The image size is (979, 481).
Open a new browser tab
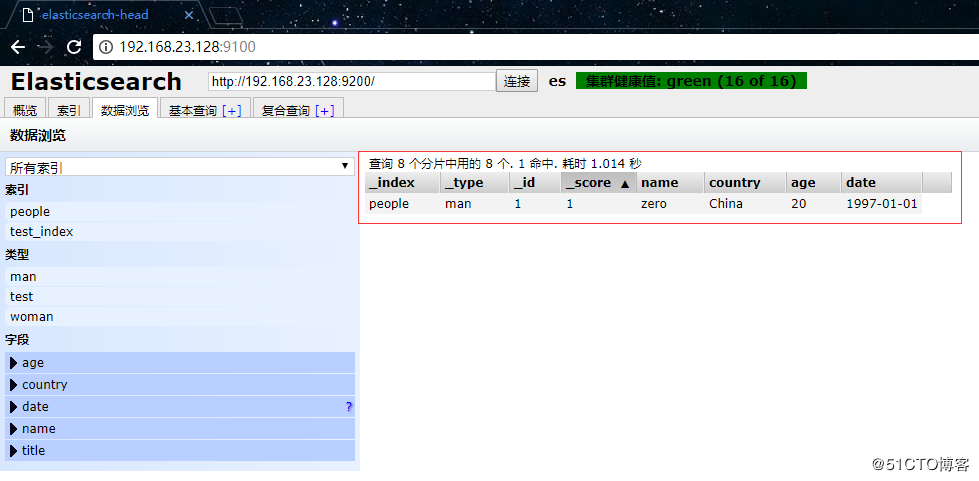[225, 16]
